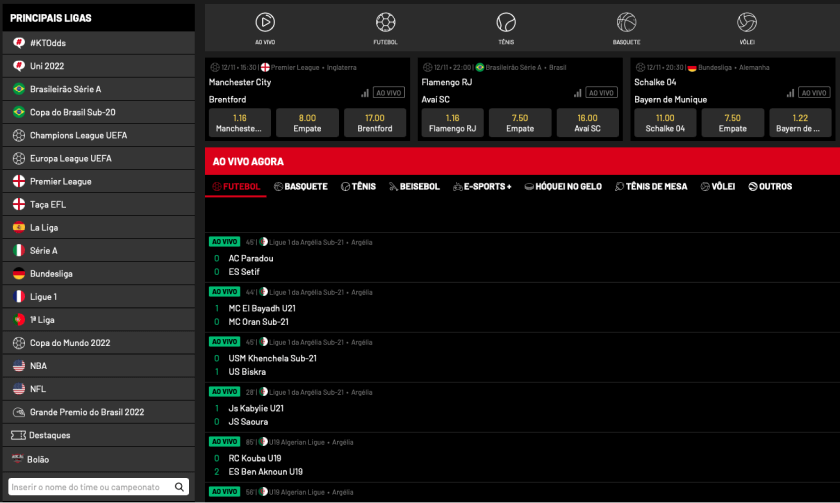Click the Italy flag beside Série A
840x503 pixels.
tap(19, 250)
